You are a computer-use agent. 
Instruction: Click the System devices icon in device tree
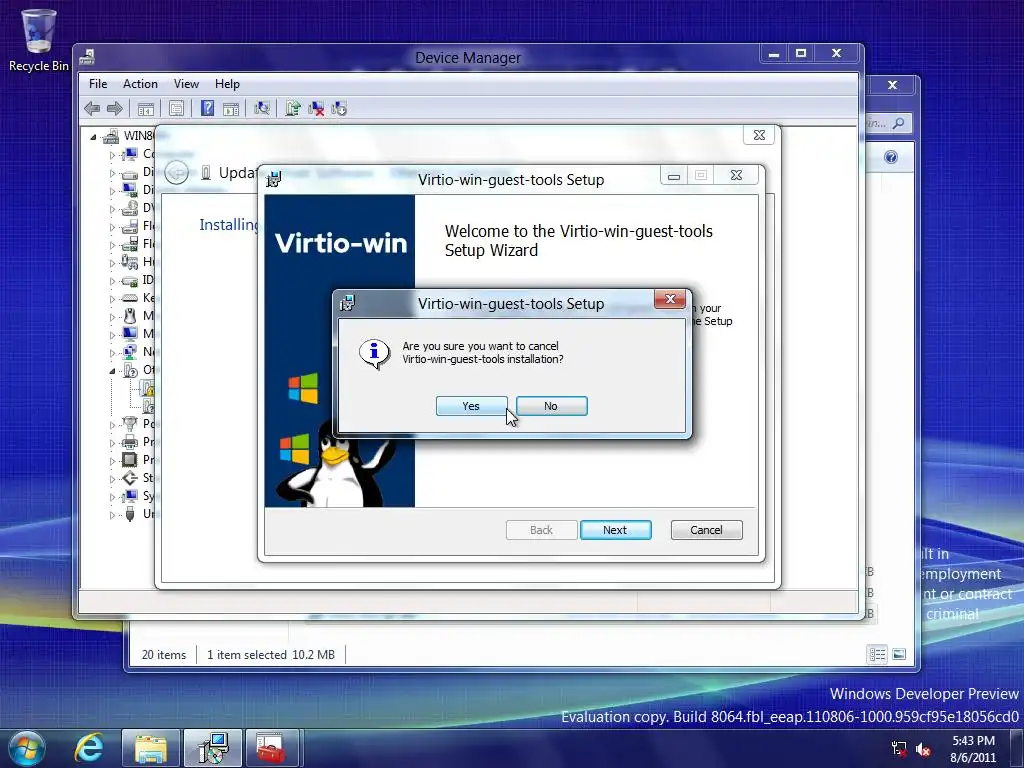click(x=130, y=496)
